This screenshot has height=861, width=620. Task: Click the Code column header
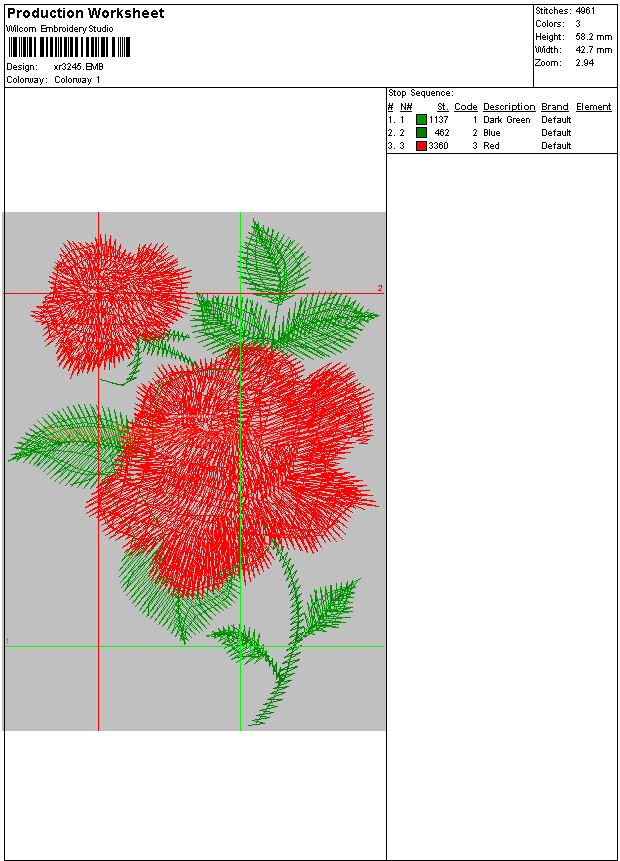[465, 107]
